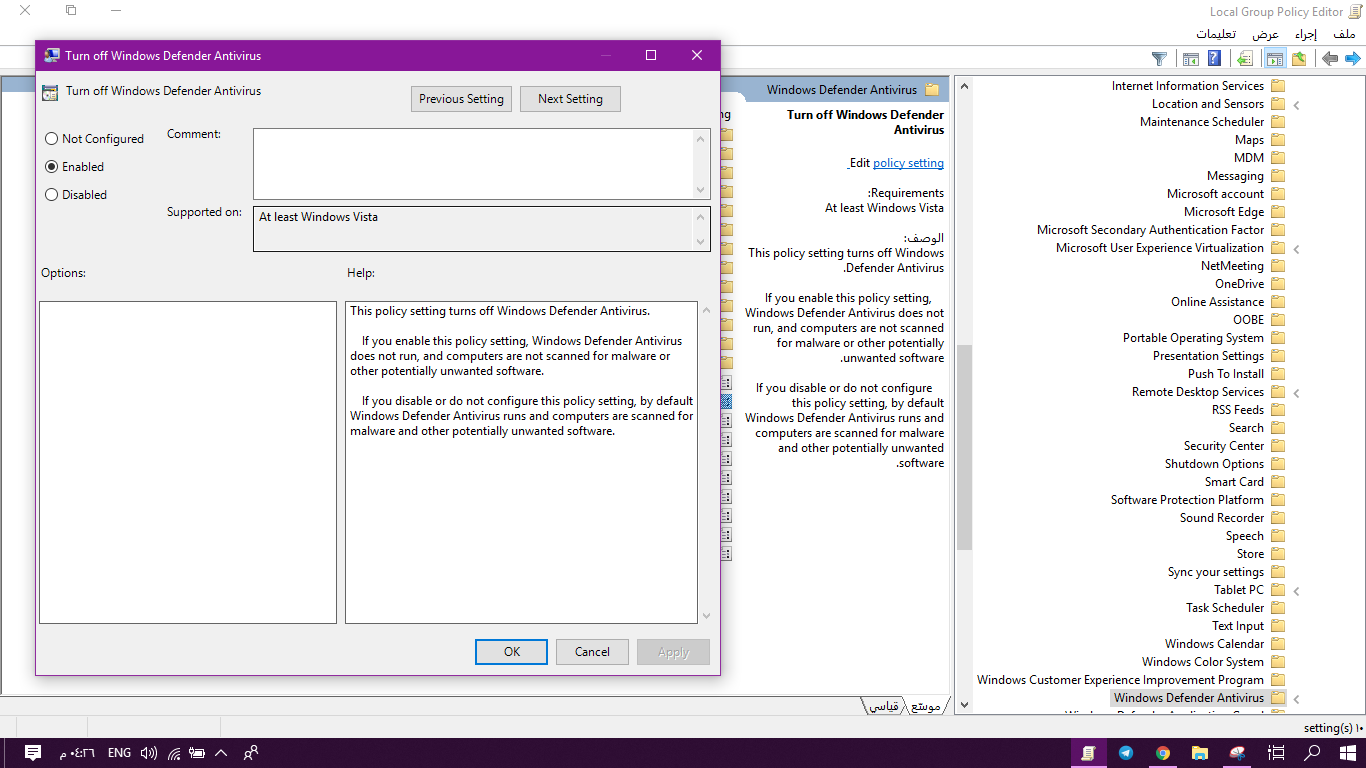Click the Search folder icon in tree
Image resolution: width=1366 pixels, height=768 pixels.
pyautogui.click(x=1278, y=428)
